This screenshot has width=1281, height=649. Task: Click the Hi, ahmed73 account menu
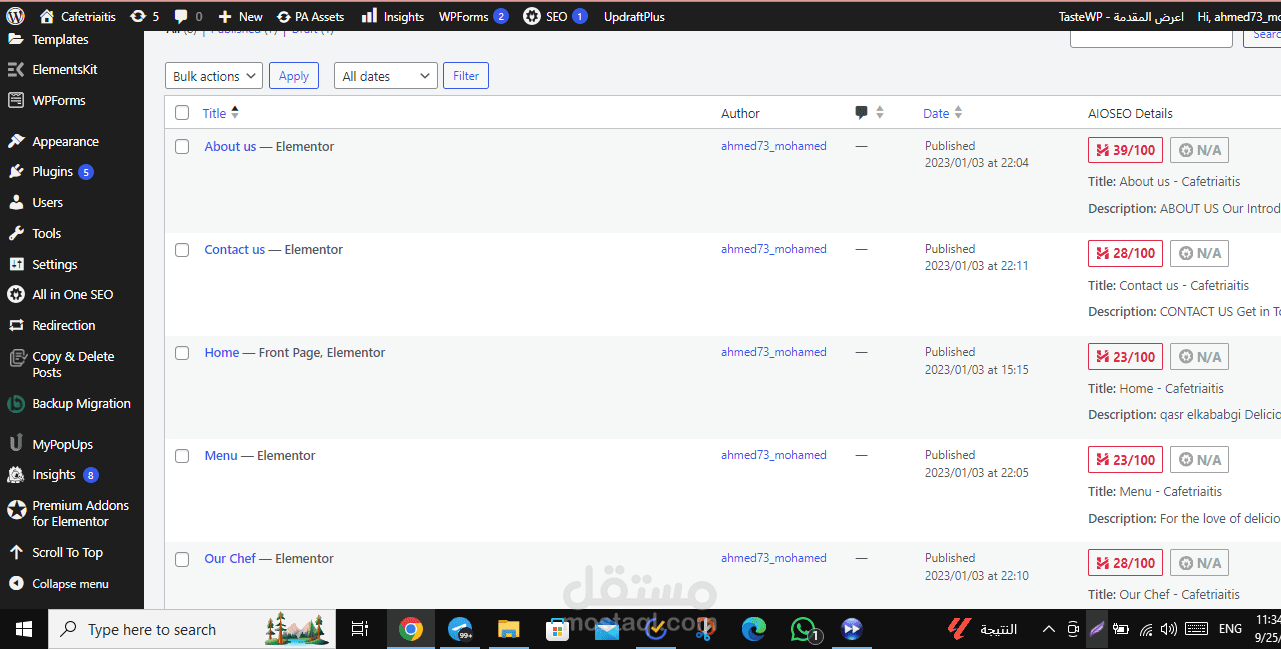(1238, 16)
